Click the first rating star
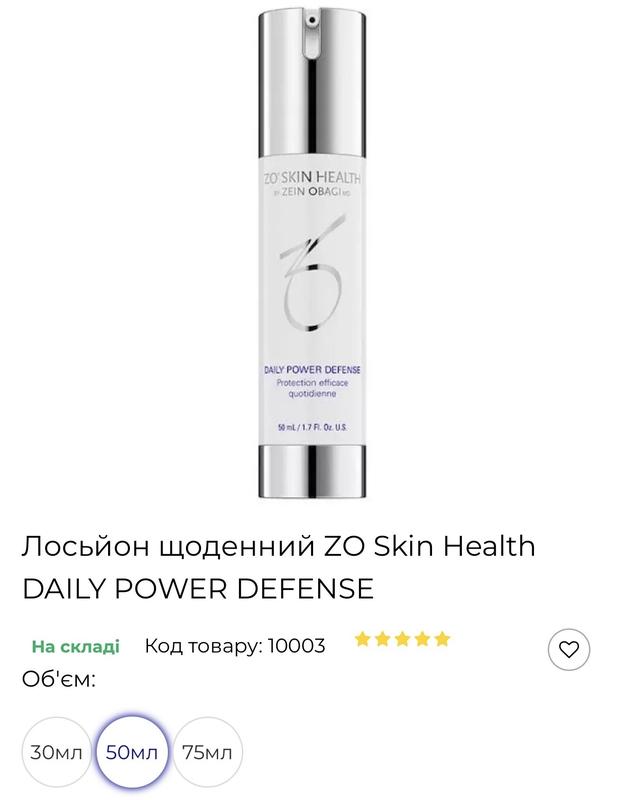Screen dimensions: 626x800 [x=362, y=639]
